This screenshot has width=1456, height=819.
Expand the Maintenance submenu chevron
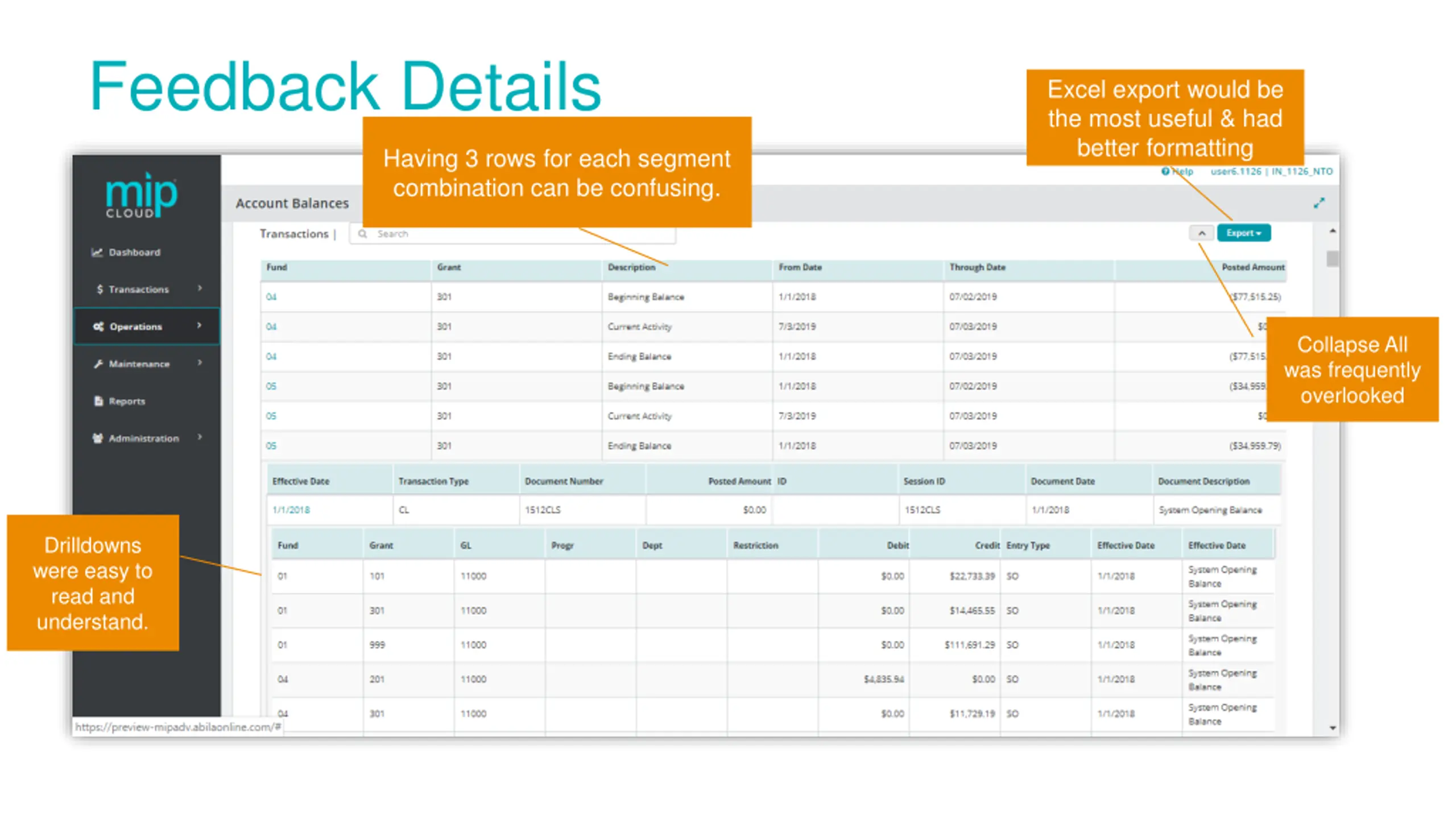(200, 363)
